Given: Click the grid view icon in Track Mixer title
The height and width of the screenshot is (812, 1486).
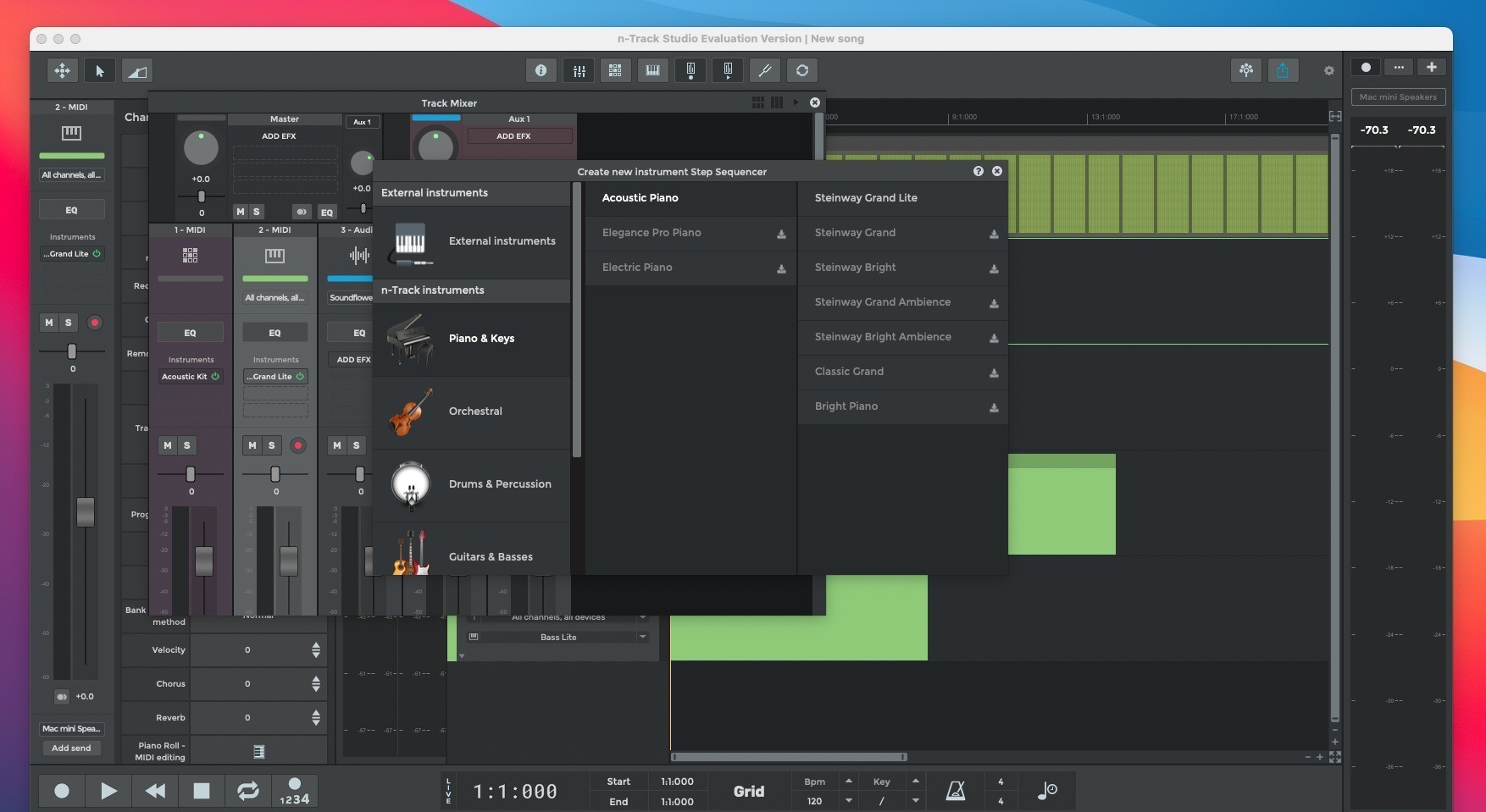Looking at the screenshot, I should pyautogui.click(x=758, y=102).
